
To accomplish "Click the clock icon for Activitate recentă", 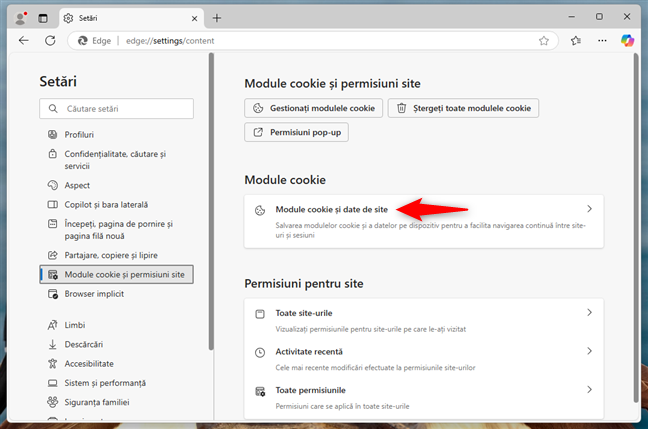I will (260, 353).
